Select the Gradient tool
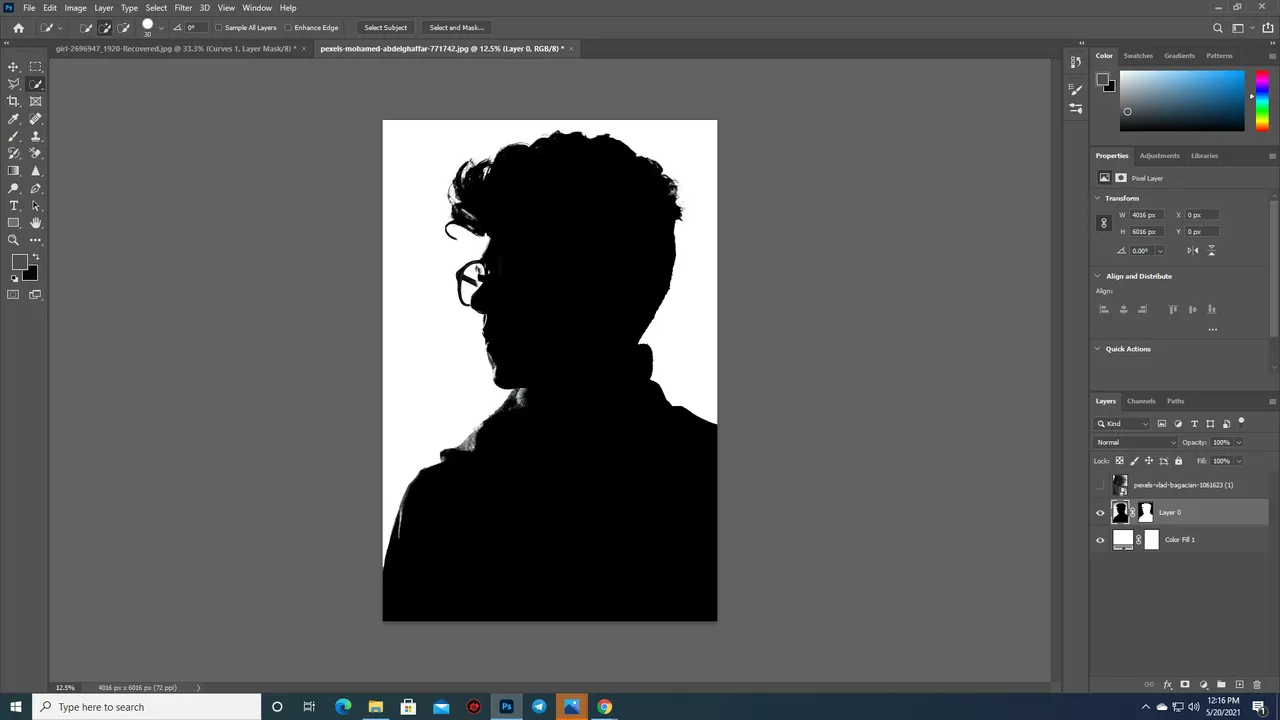This screenshot has height=720, width=1280. [14, 171]
